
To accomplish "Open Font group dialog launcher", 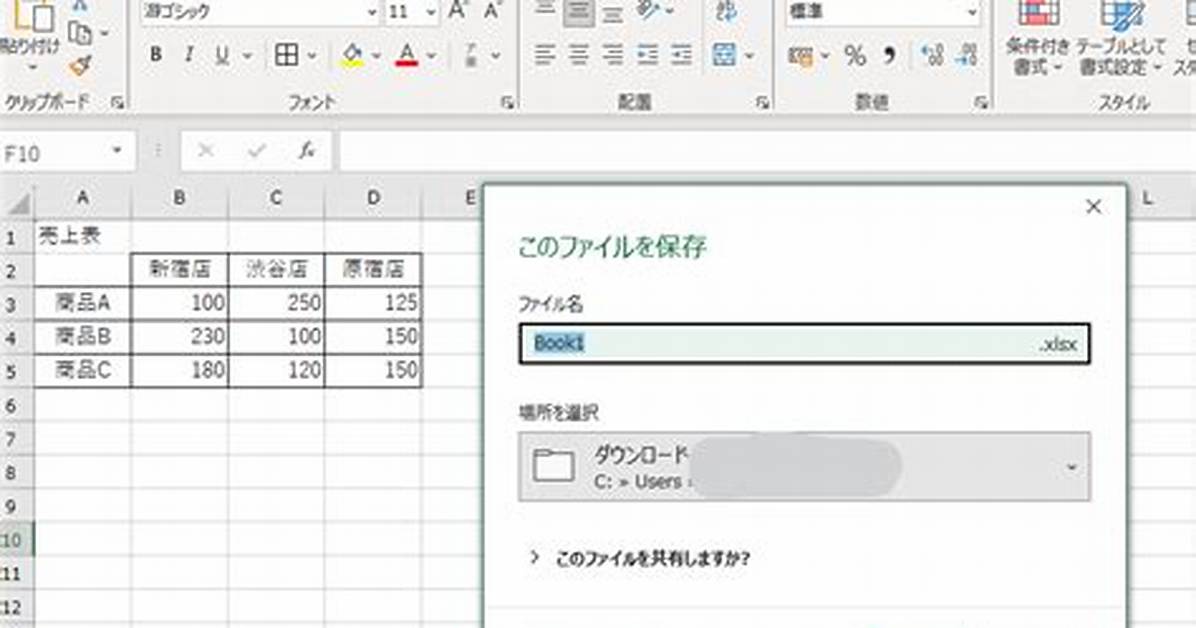I will (507, 102).
